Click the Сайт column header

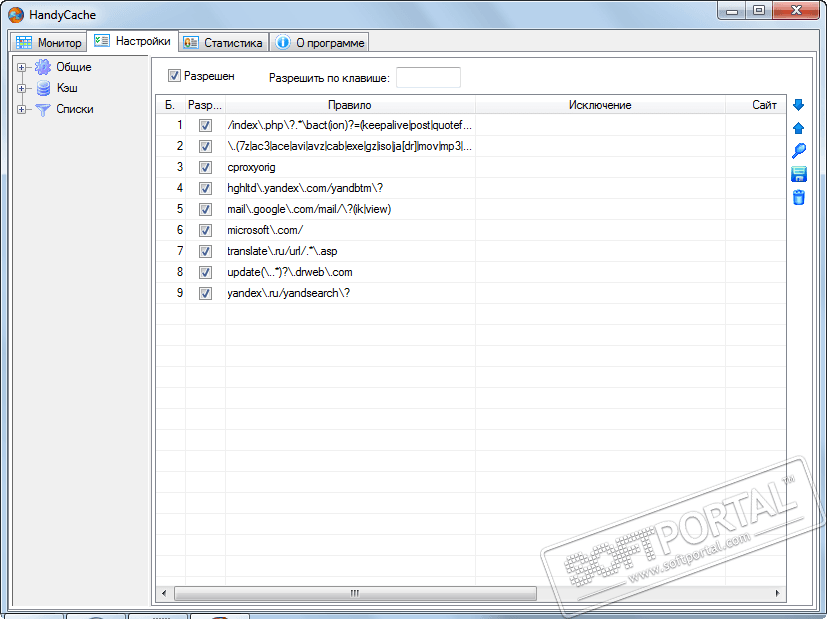(756, 105)
